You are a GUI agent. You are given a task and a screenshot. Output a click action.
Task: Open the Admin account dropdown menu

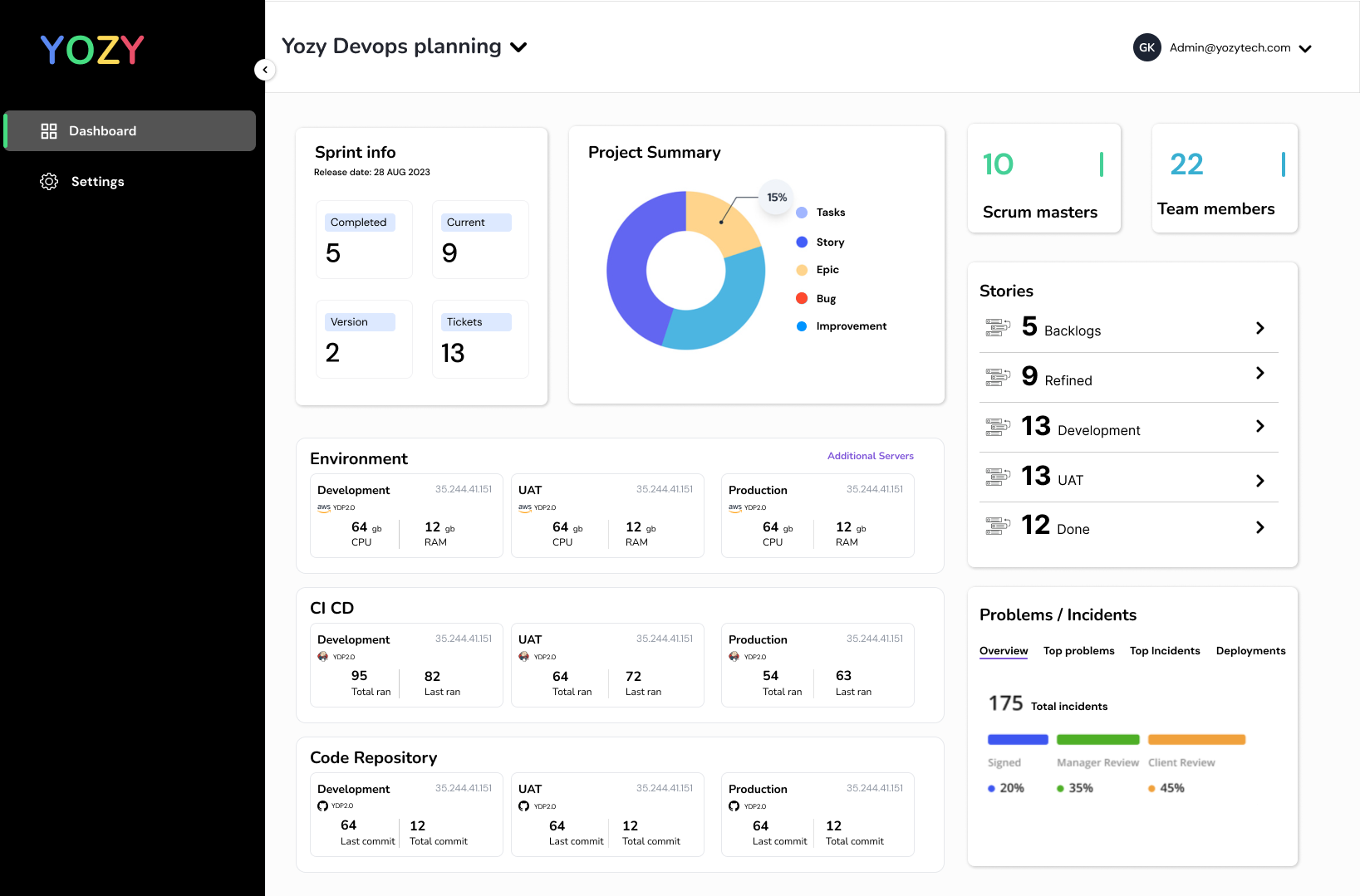(x=1305, y=48)
